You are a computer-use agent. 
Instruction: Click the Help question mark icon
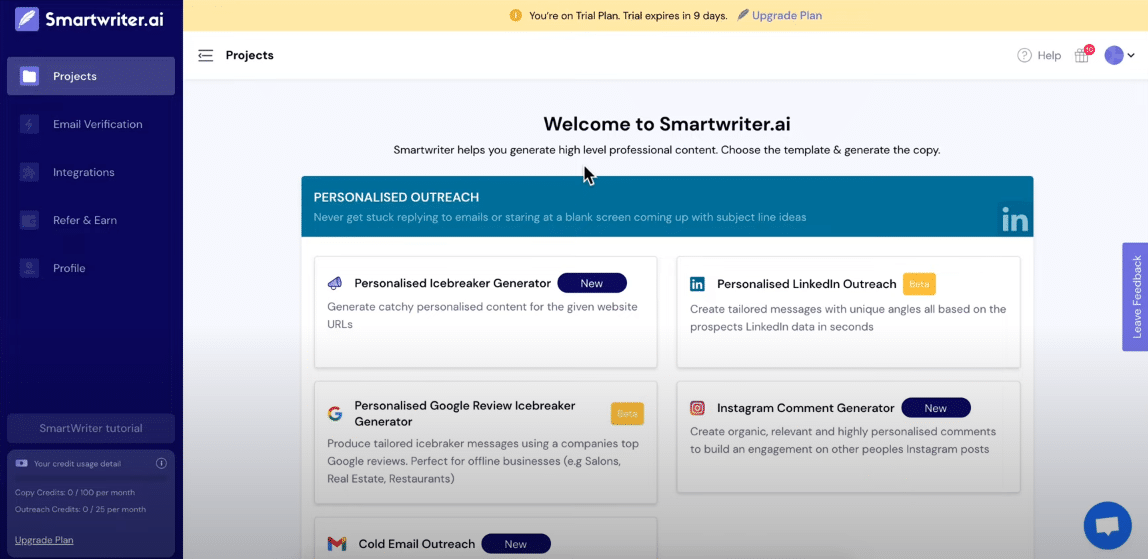coord(1024,56)
